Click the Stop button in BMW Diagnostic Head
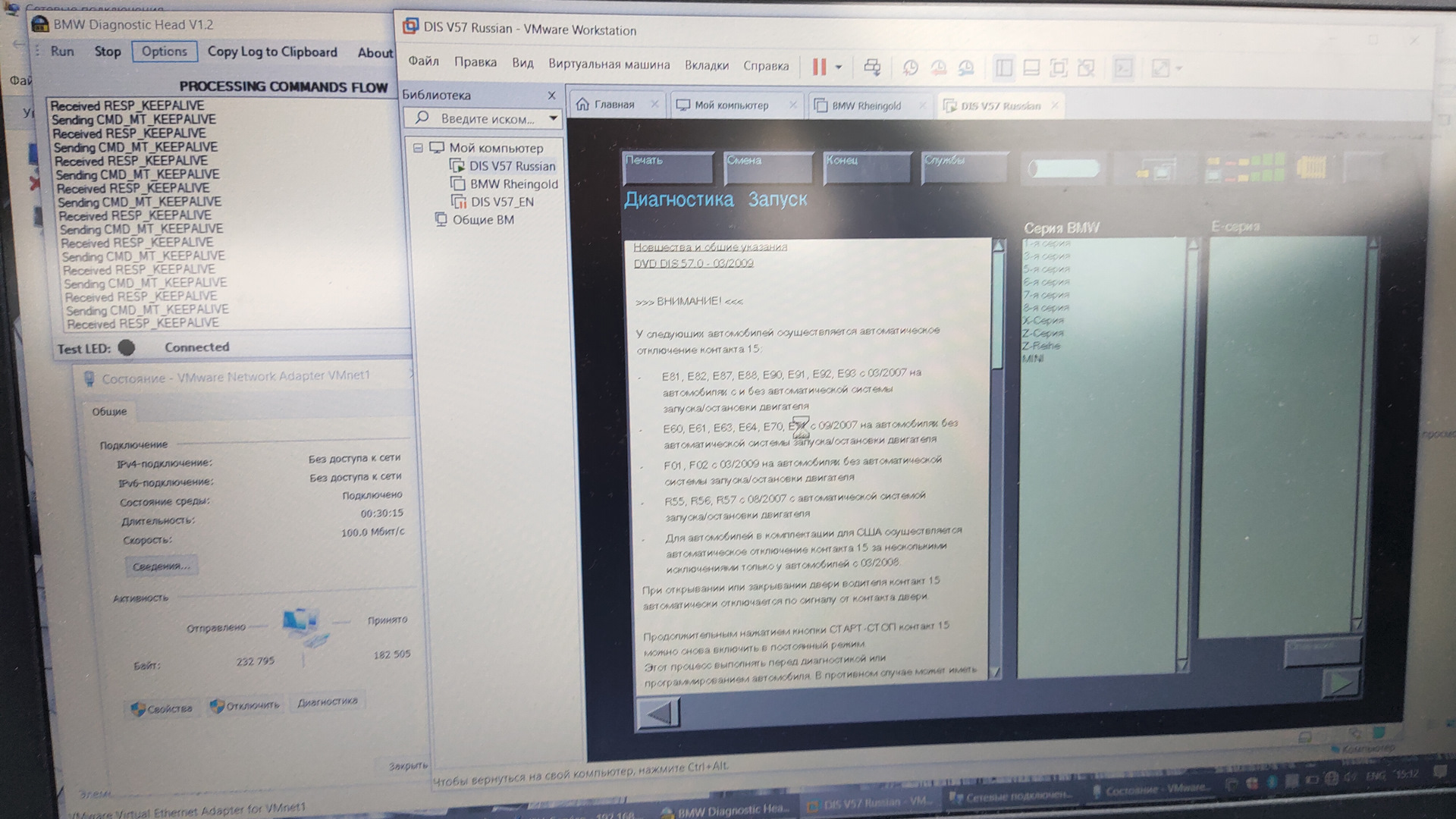The height and width of the screenshot is (819, 1456). (x=107, y=52)
